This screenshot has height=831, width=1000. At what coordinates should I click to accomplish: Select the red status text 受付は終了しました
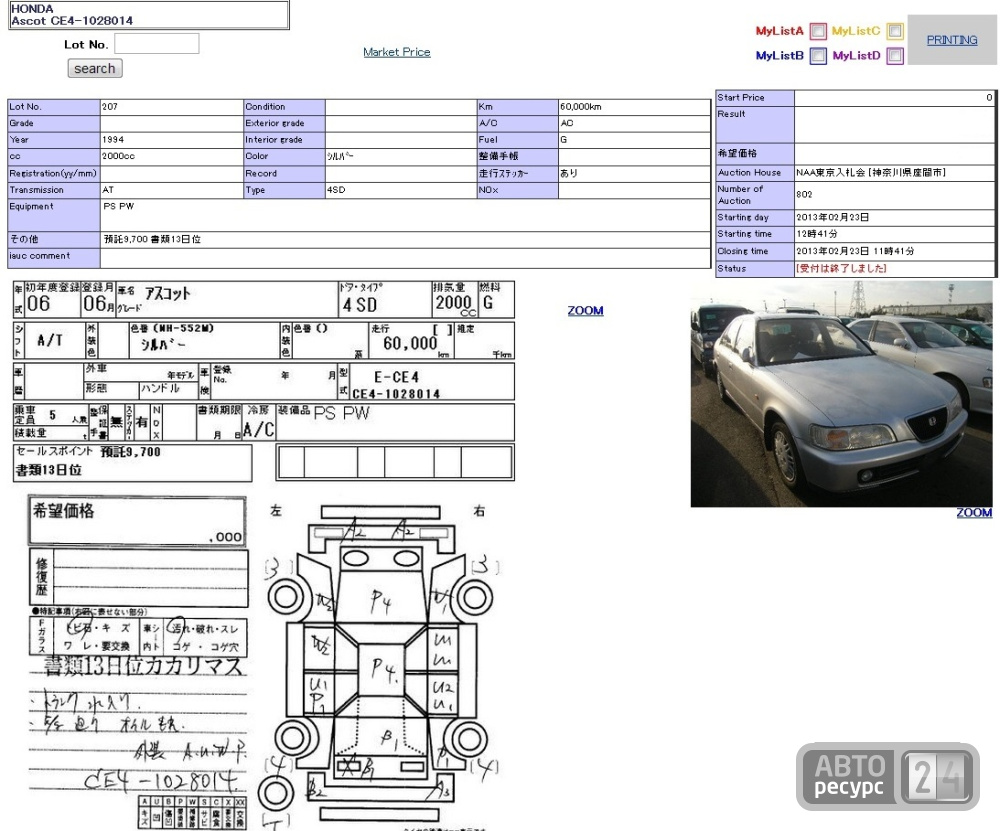[x=841, y=268]
